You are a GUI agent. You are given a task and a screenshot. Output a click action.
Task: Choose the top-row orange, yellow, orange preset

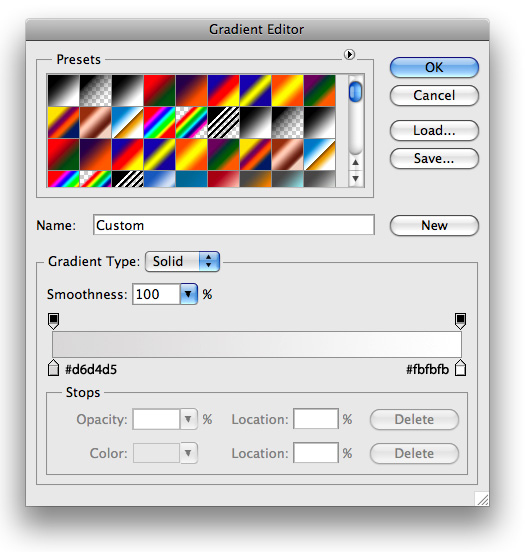coord(287,90)
